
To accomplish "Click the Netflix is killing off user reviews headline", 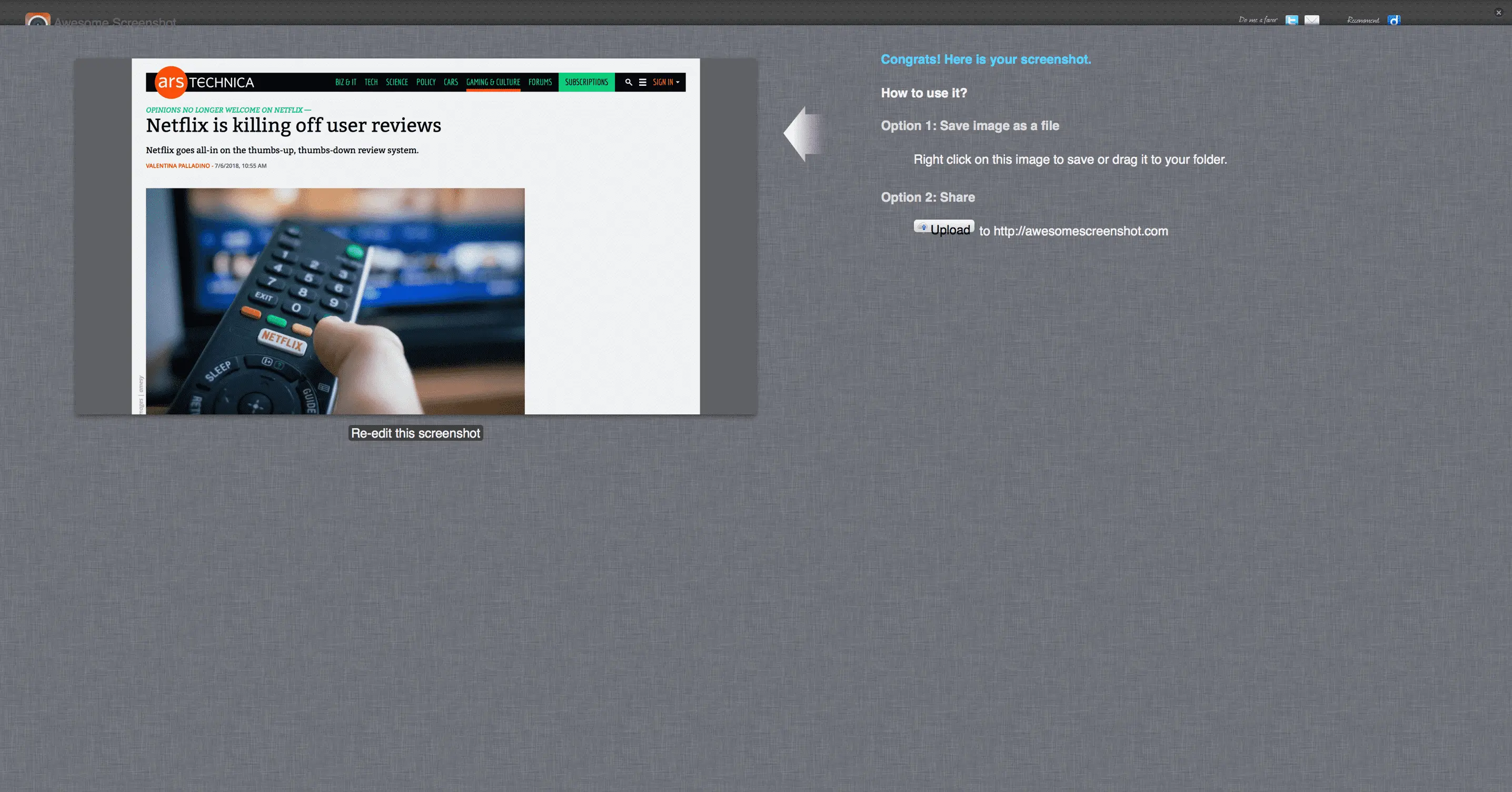I will point(293,126).
